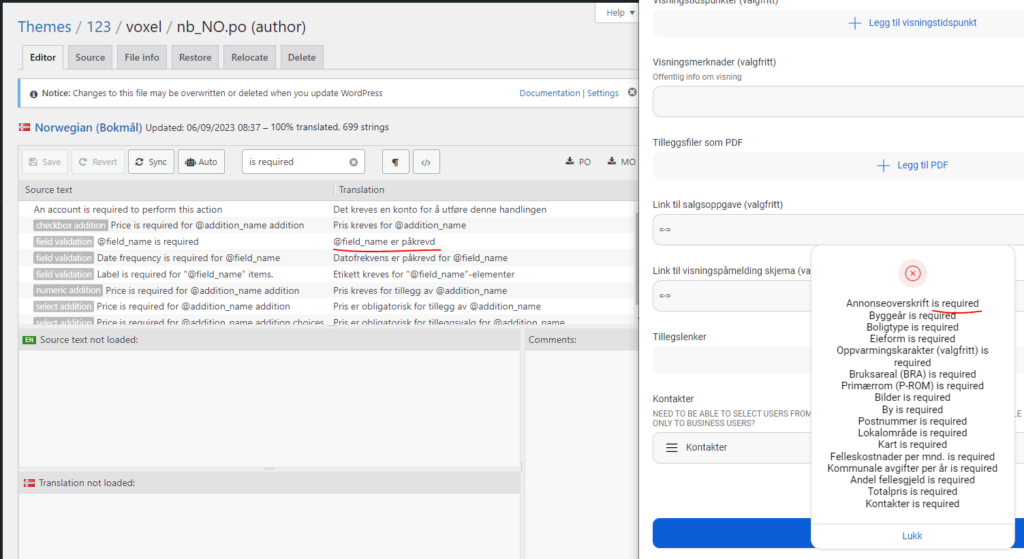The width and height of the screenshot is (1024, 559).
Task: Click translation '@field_name er påkrevd'
Action: pos(384,242)
